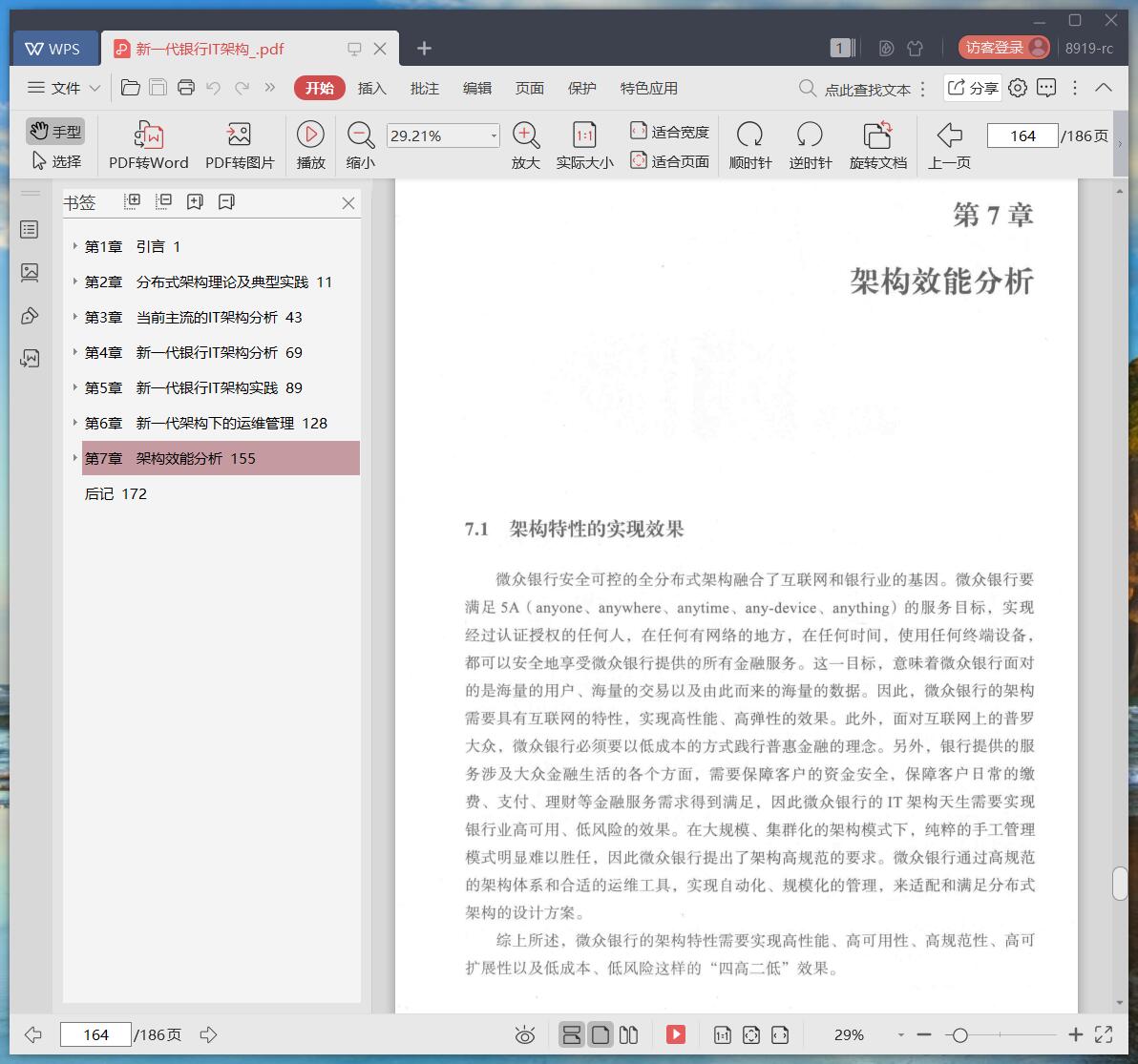Collapse all bookmarks icon

[163, 201]
